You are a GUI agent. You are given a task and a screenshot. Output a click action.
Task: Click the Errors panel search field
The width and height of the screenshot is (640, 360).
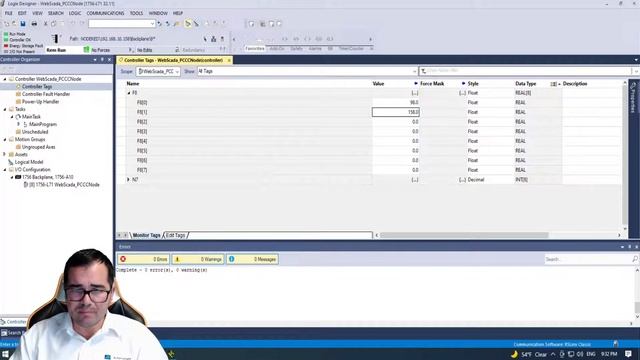coord(588,259)
